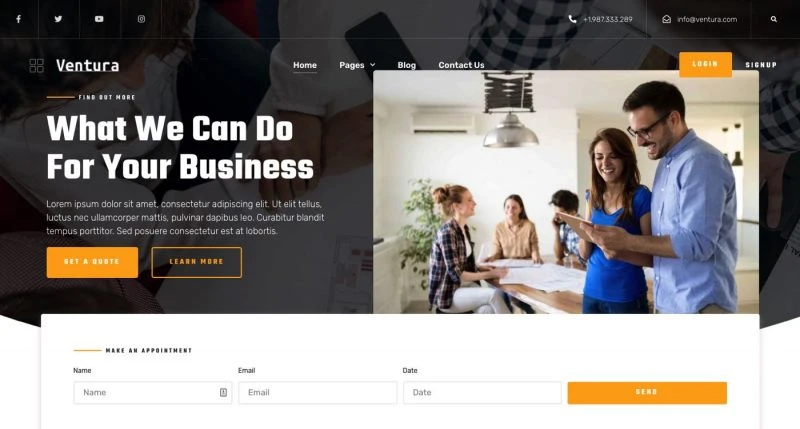Screen dimensions: 800x429
Task: Open the Twitter social icon
Action: click(x=58, y=19)
